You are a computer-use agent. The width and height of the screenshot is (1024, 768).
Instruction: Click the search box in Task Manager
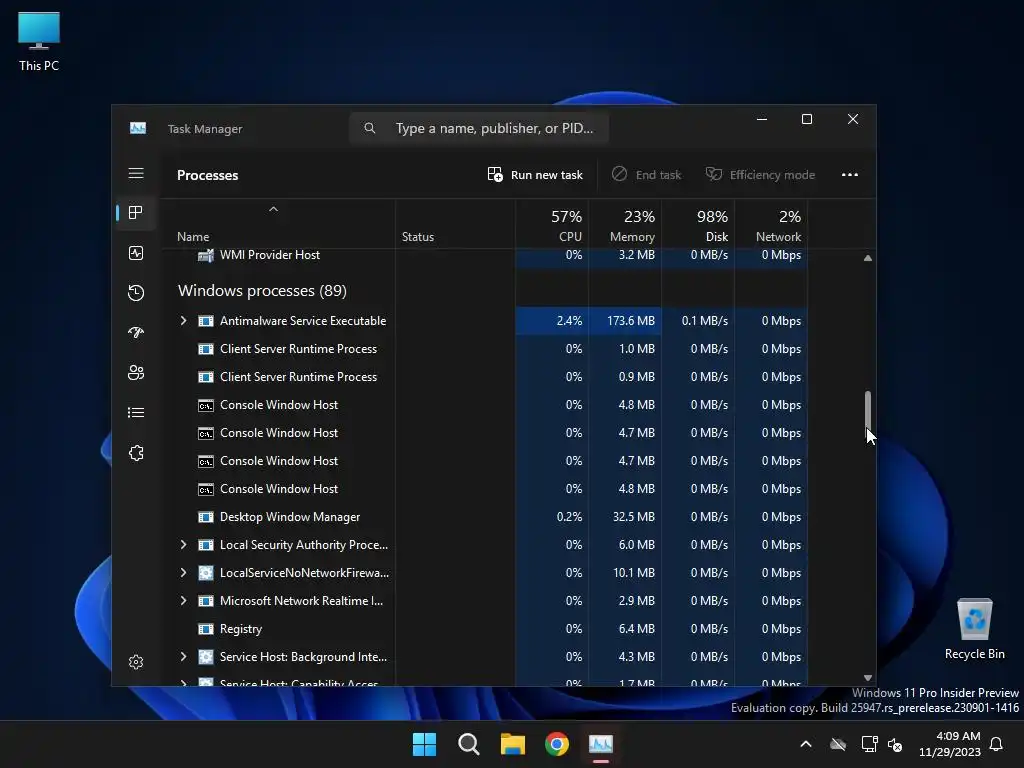(x=479, y=128)
